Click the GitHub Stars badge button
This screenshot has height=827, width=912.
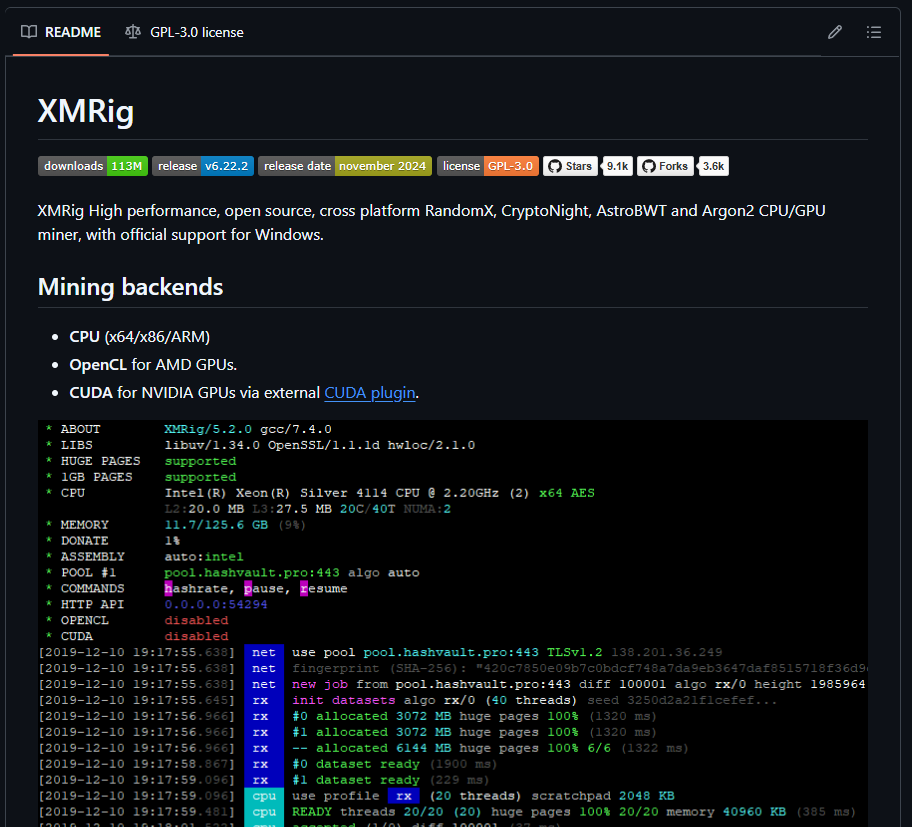pyautogui.click(x=570, y=166)
